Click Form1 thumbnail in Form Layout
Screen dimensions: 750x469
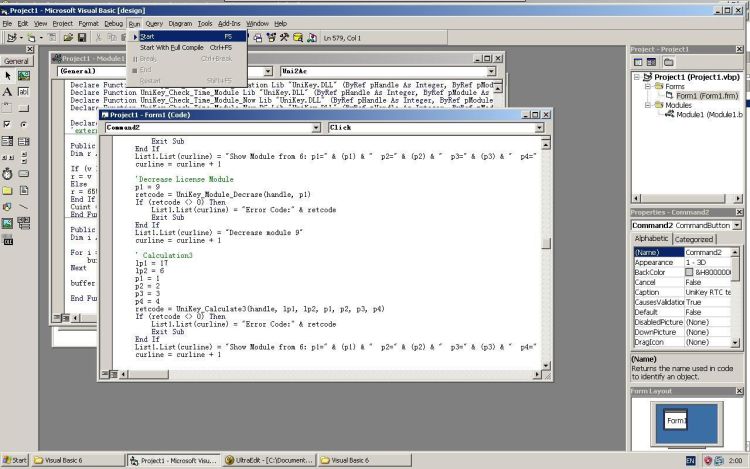coord(675,420)
